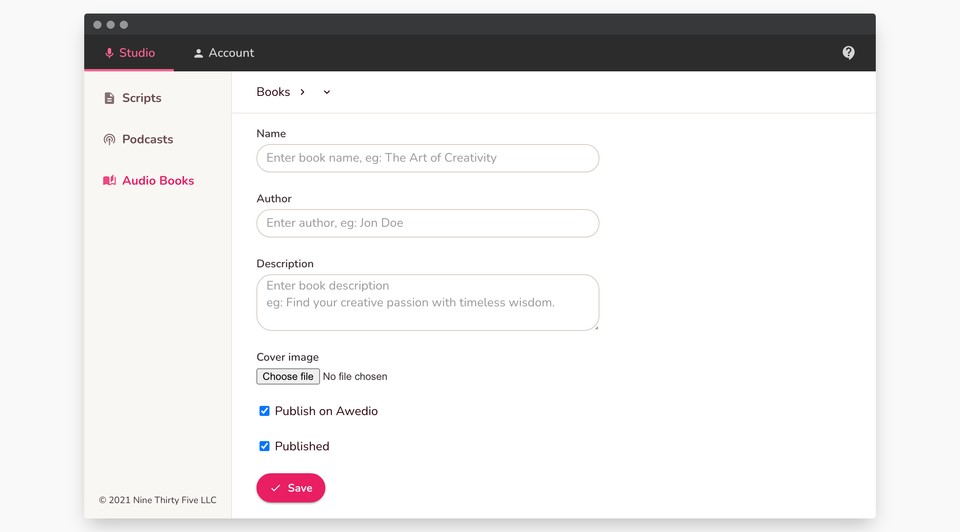Open the Account tab
The image size is (960, 532).
pyautogui.click(x=224, y=53)
